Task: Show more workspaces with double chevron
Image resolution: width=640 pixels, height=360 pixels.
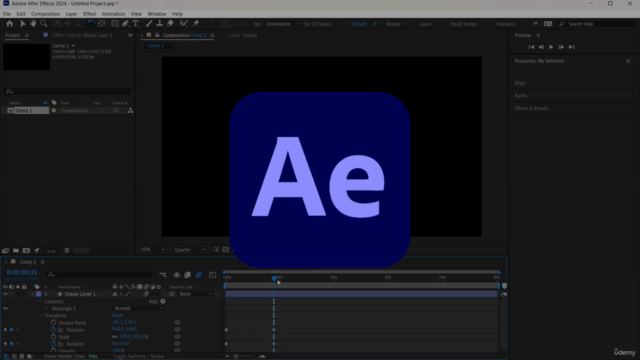Action: 535,24
